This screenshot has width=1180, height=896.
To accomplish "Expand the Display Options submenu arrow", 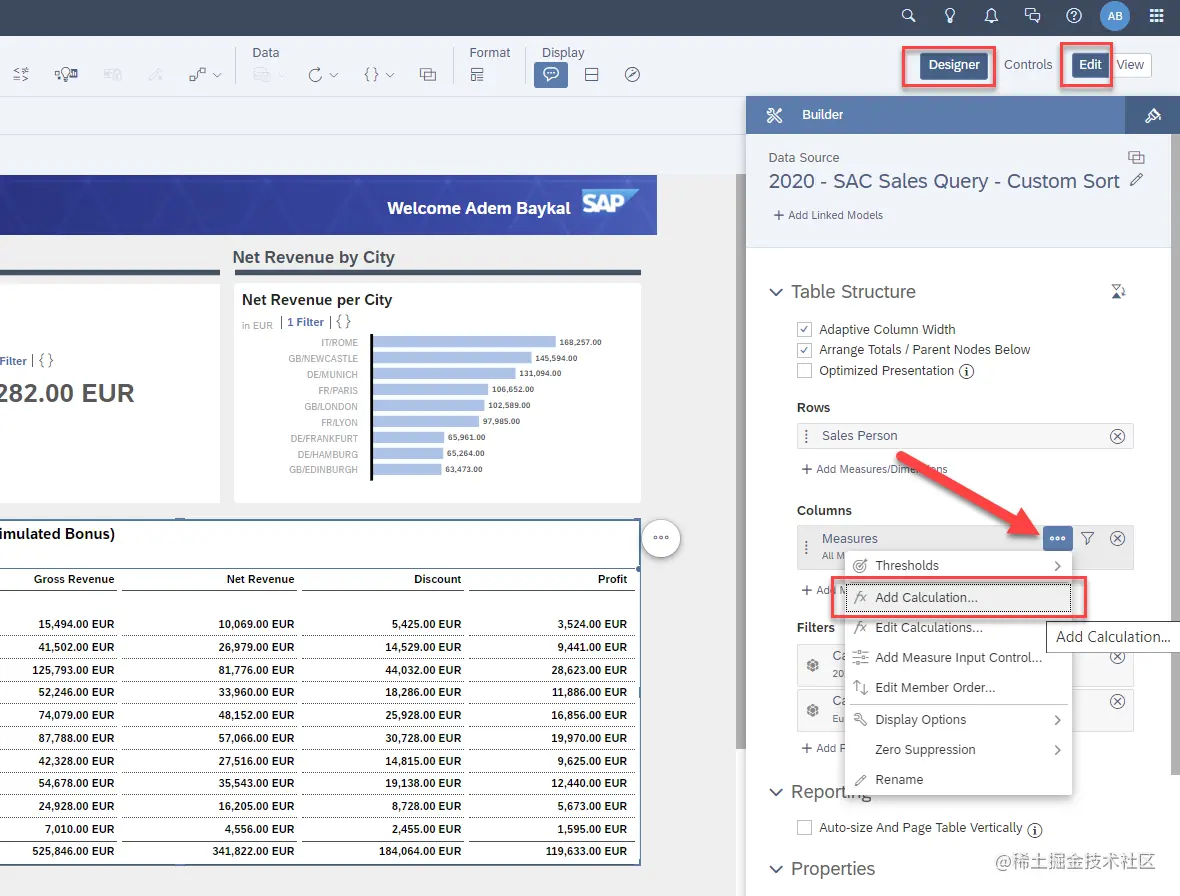I will click(1057, 720).
